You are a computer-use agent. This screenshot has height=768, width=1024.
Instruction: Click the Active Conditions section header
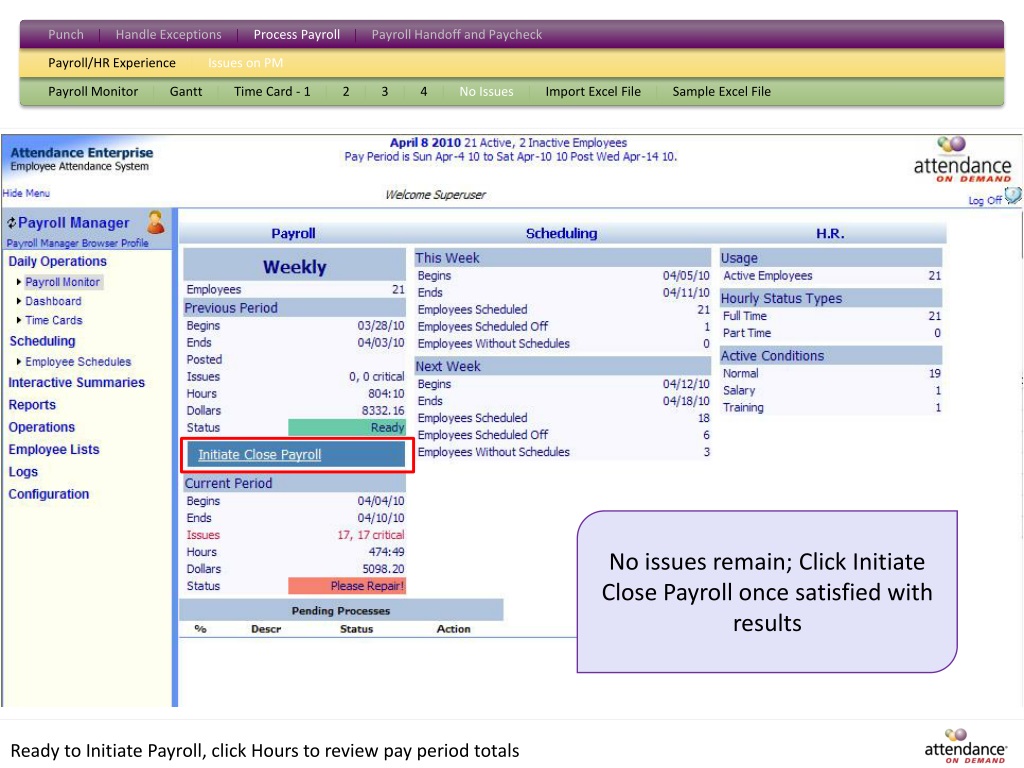(x=831, y=356)
